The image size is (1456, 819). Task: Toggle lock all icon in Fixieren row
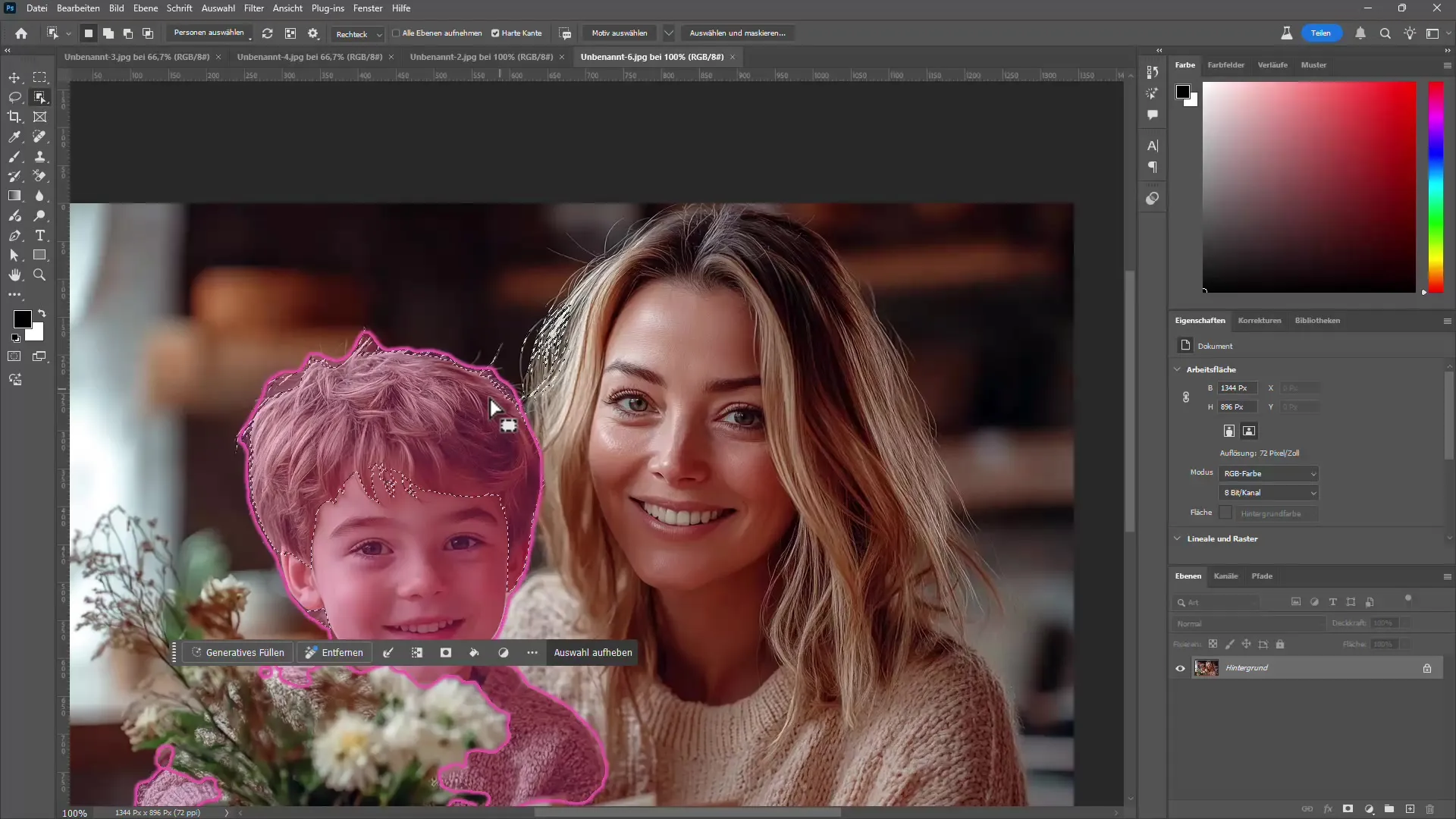1280,645
